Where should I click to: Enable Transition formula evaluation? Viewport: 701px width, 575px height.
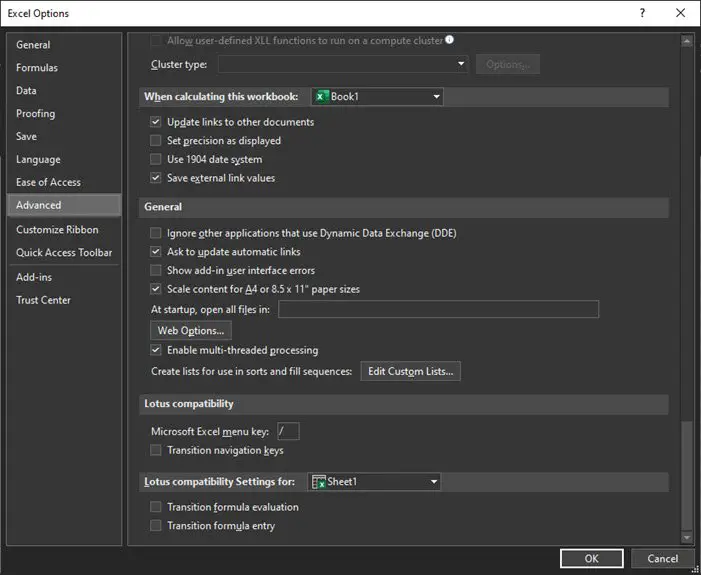(156, 507)
